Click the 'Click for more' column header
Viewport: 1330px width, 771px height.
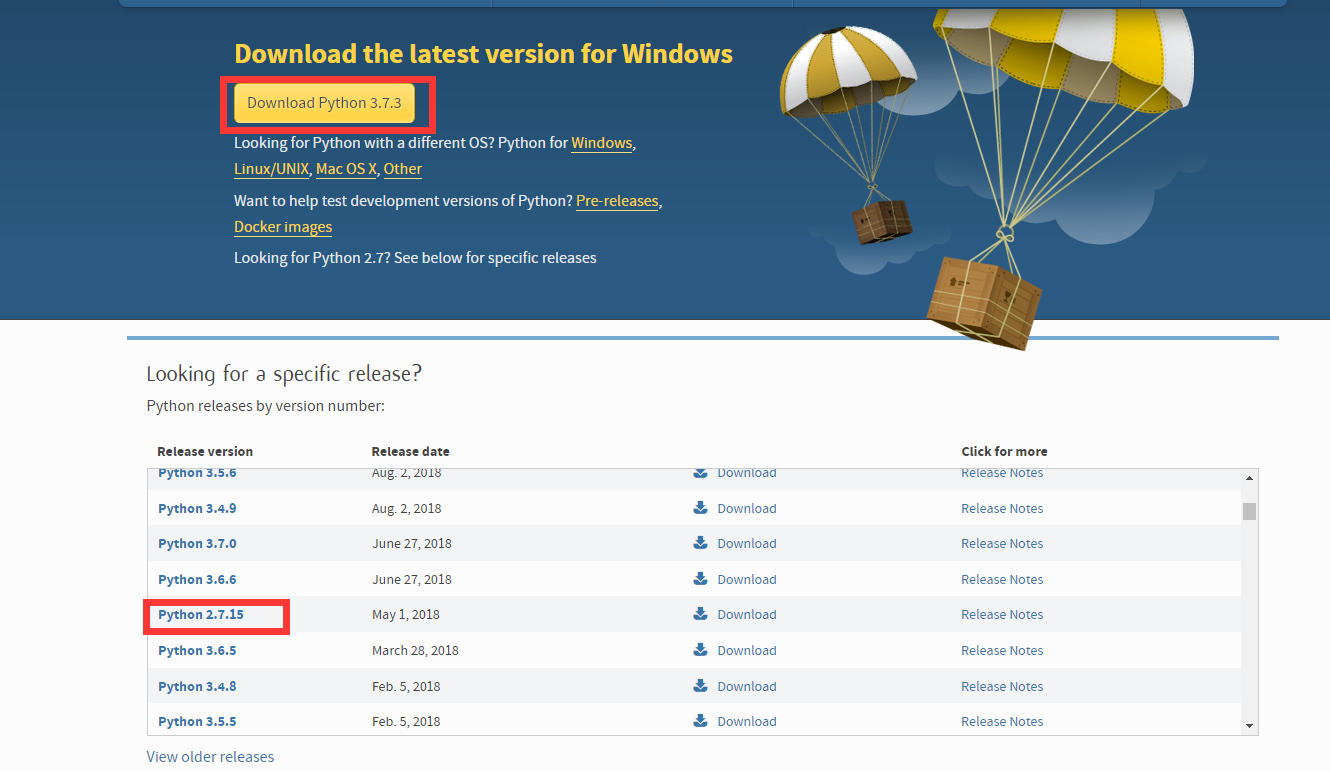(x=1005, y=451)
